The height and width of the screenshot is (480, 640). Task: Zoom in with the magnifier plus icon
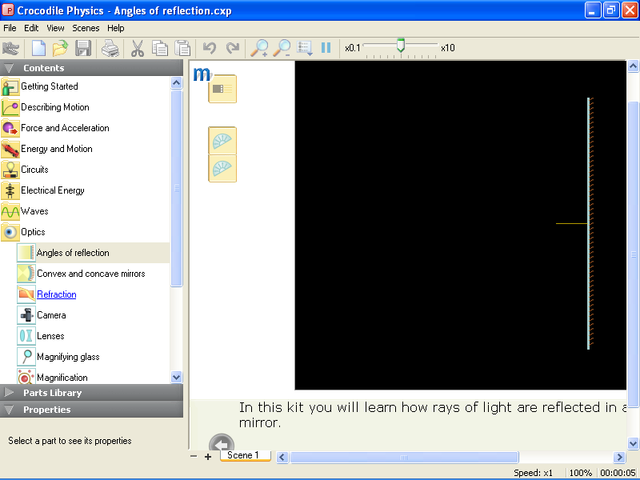point(259,48)
